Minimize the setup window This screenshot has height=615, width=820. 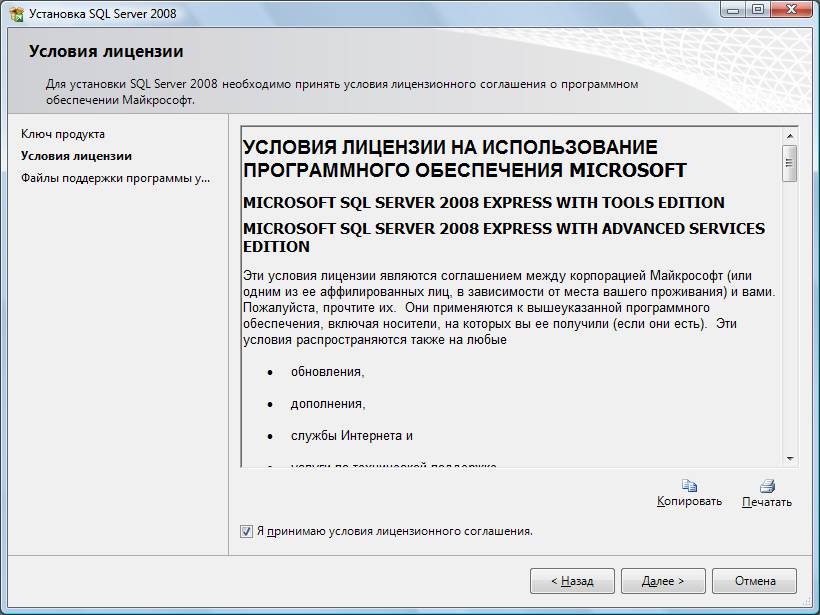tap(733, 10)
